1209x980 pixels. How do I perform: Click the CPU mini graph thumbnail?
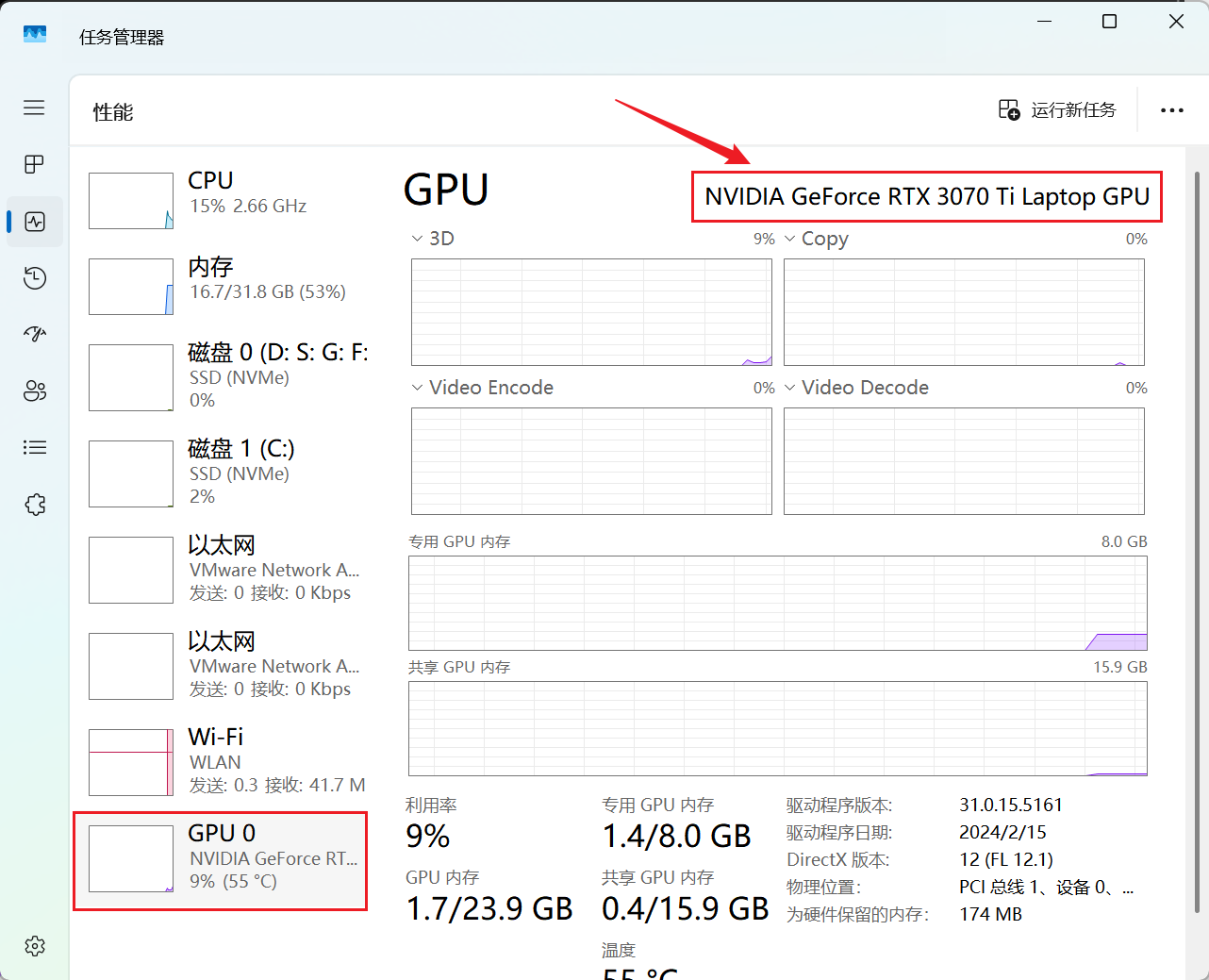pyautogui.click(x=131, y=201)
